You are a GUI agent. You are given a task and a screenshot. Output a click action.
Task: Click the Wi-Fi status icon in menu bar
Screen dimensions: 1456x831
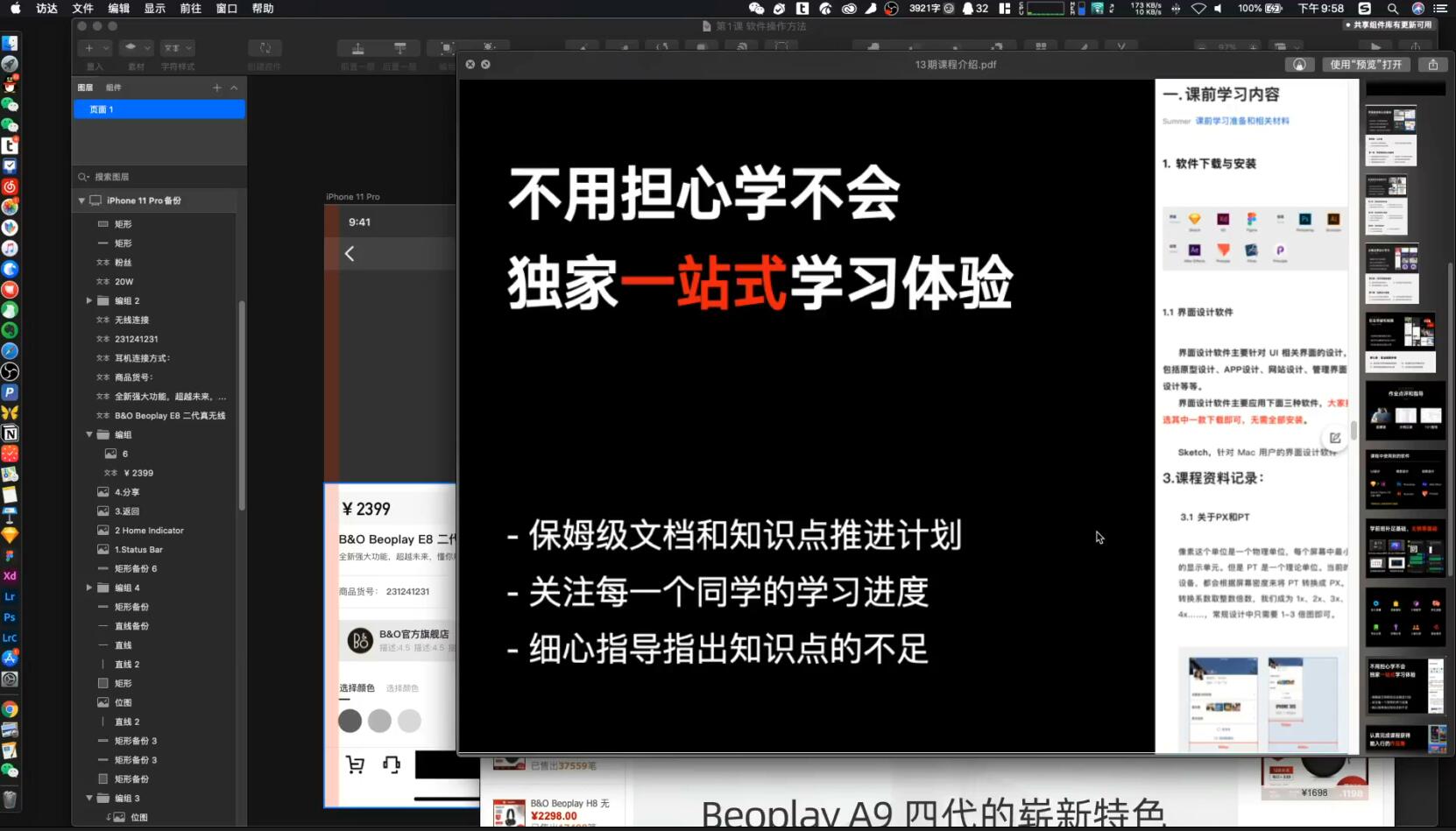tap(1198, 8)
